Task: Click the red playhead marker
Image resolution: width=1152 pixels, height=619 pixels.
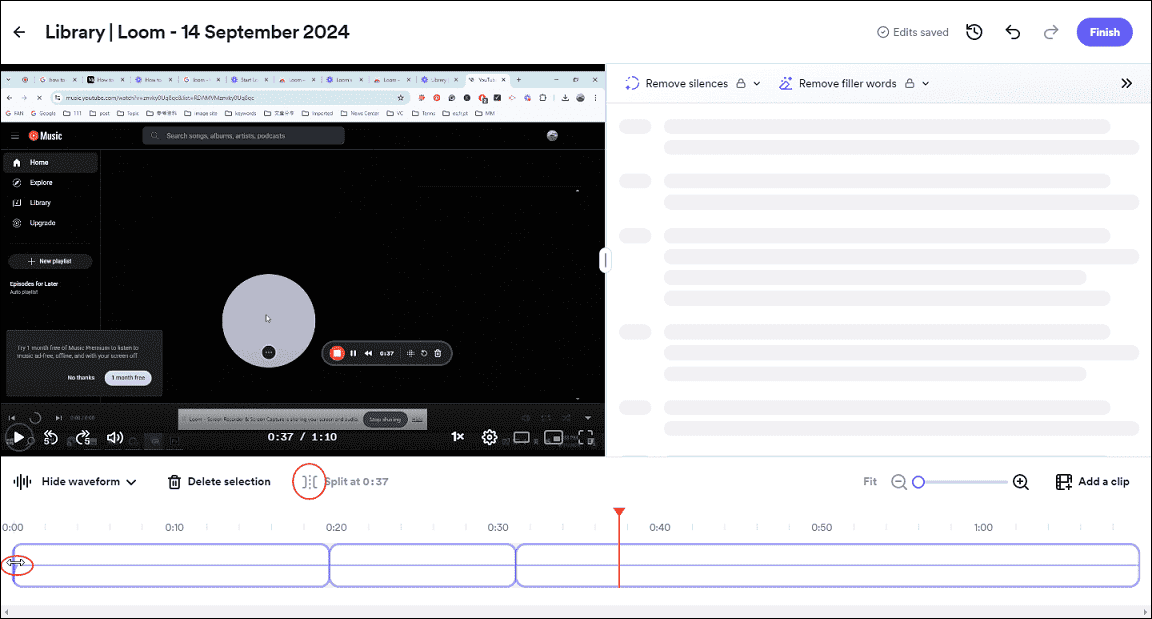Action: tap(619, 512)
